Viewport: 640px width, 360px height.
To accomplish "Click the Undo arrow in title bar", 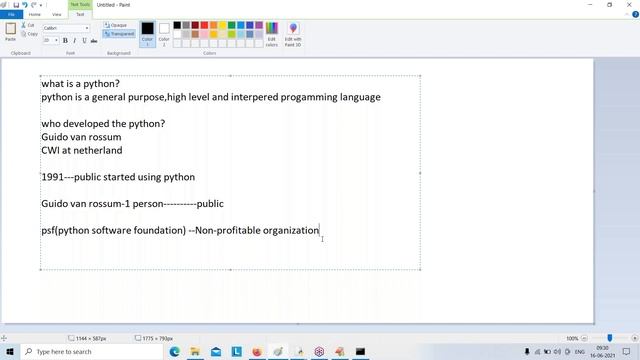I will point(25,5).
